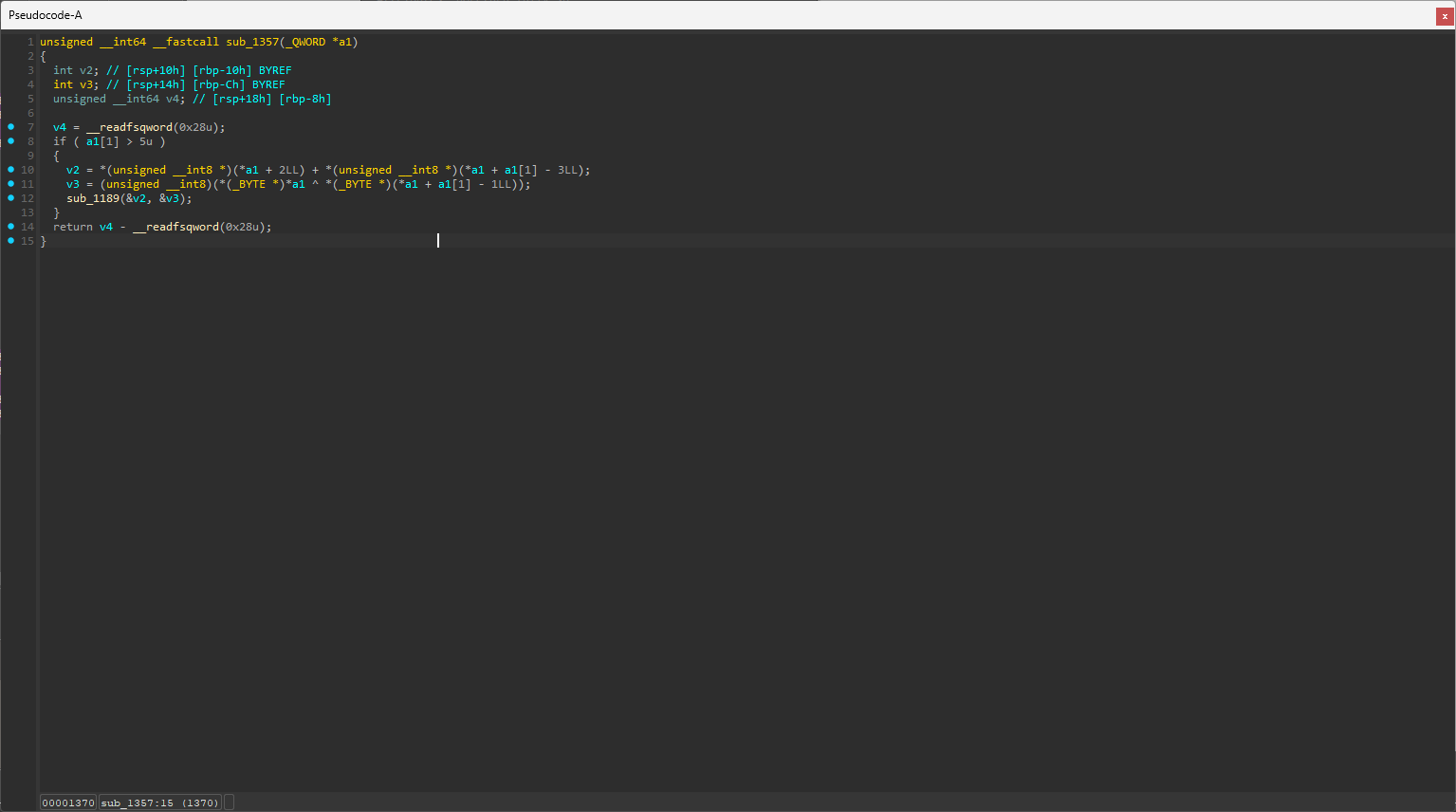This screenshot has width=1456, height=812.
Task: Click the 3LL constant on line 10
Action: (567, 170)
